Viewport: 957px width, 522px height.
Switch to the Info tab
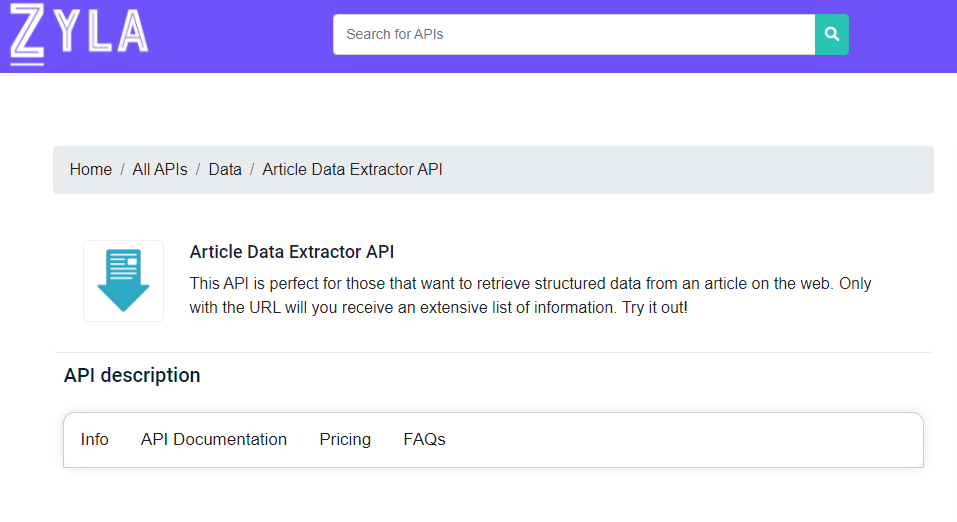point(95,440)
